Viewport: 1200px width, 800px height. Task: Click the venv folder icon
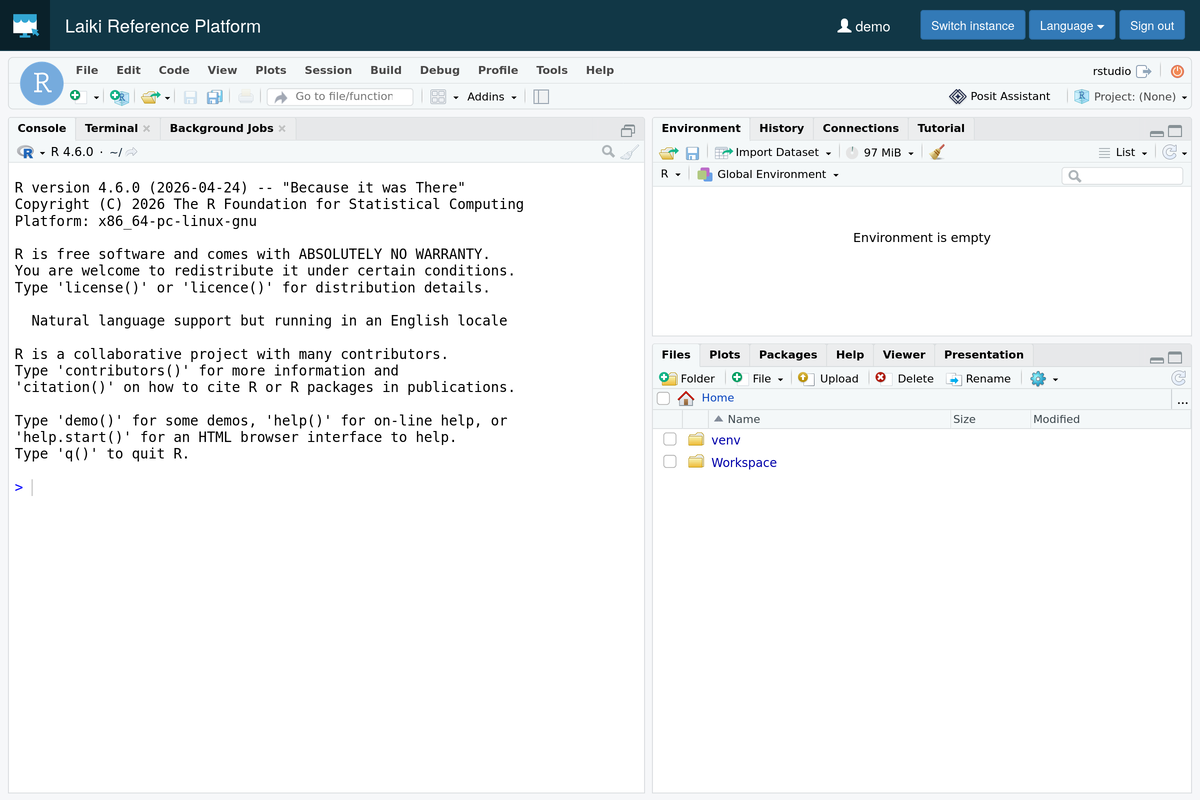(696, 439)
